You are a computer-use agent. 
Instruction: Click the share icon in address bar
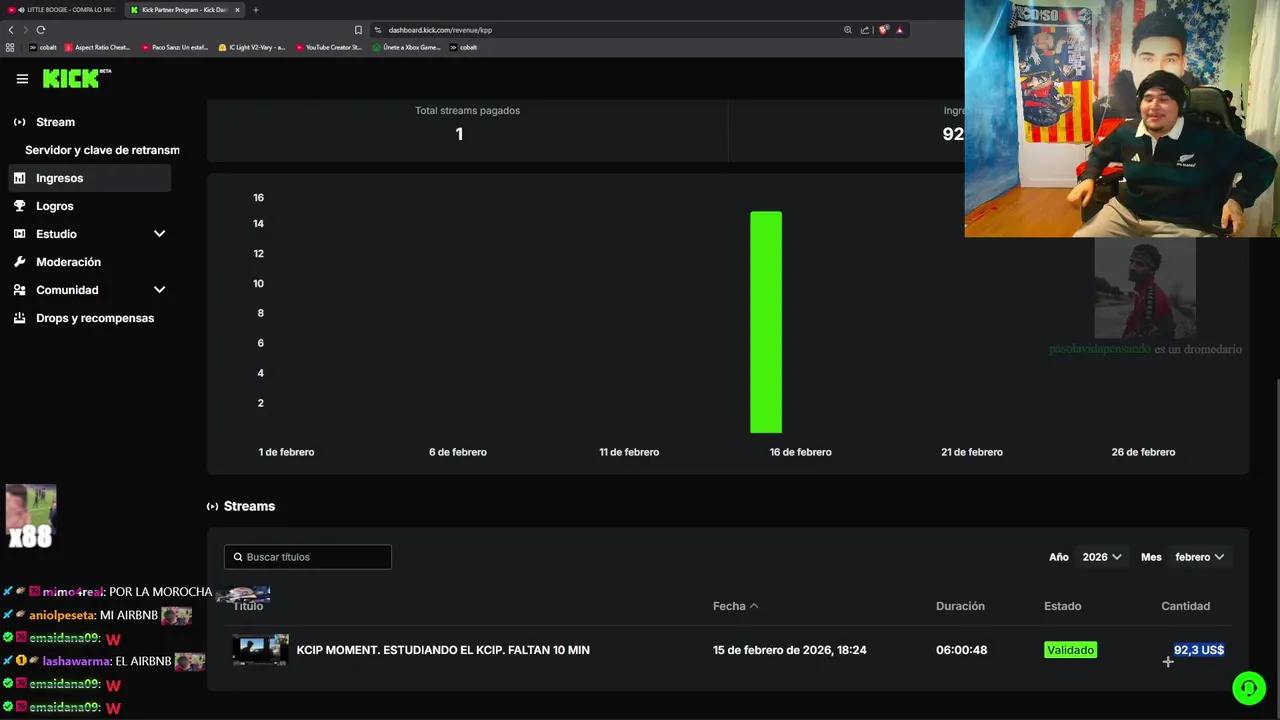pyautogui.click(x=865, y=30)
